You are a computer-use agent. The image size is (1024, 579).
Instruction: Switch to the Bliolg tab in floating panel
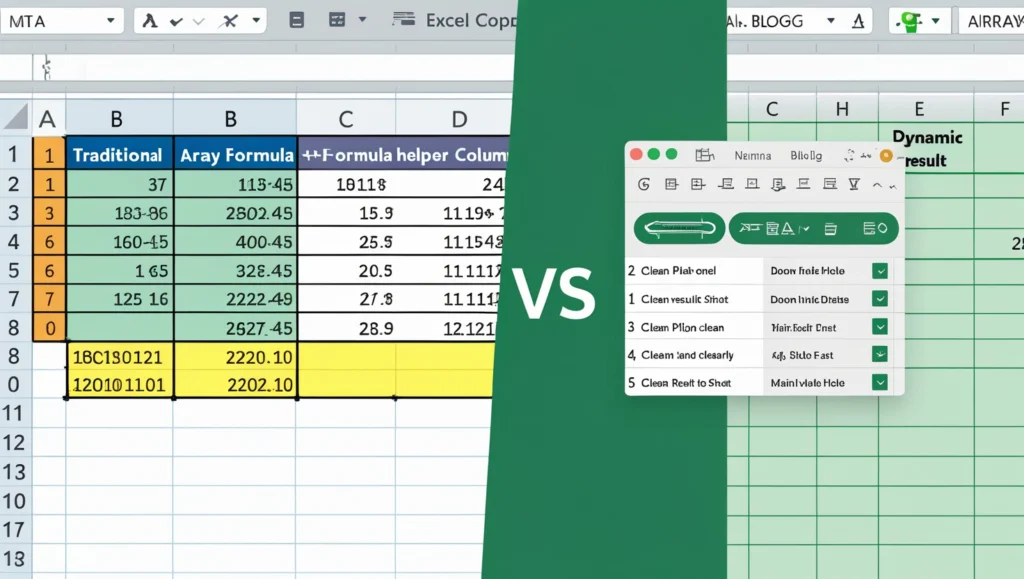click(x=805, y=155)
